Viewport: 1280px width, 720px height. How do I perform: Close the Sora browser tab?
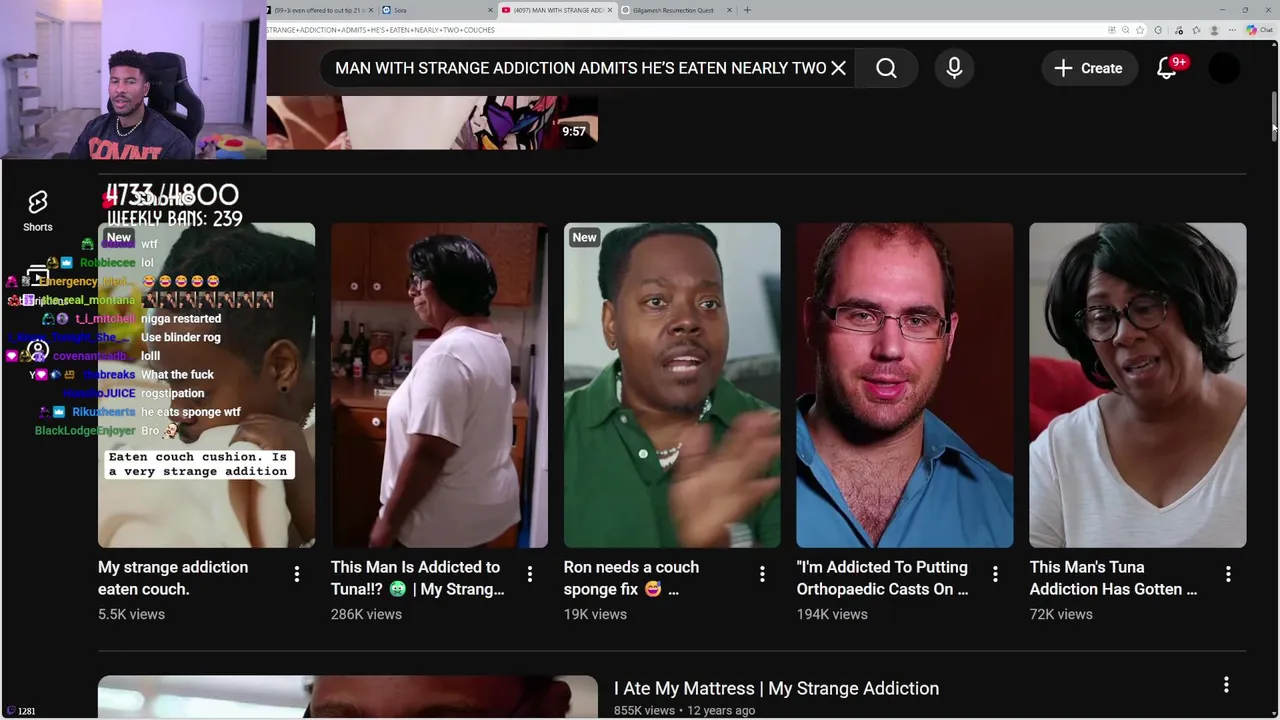[x=491, y=10]
